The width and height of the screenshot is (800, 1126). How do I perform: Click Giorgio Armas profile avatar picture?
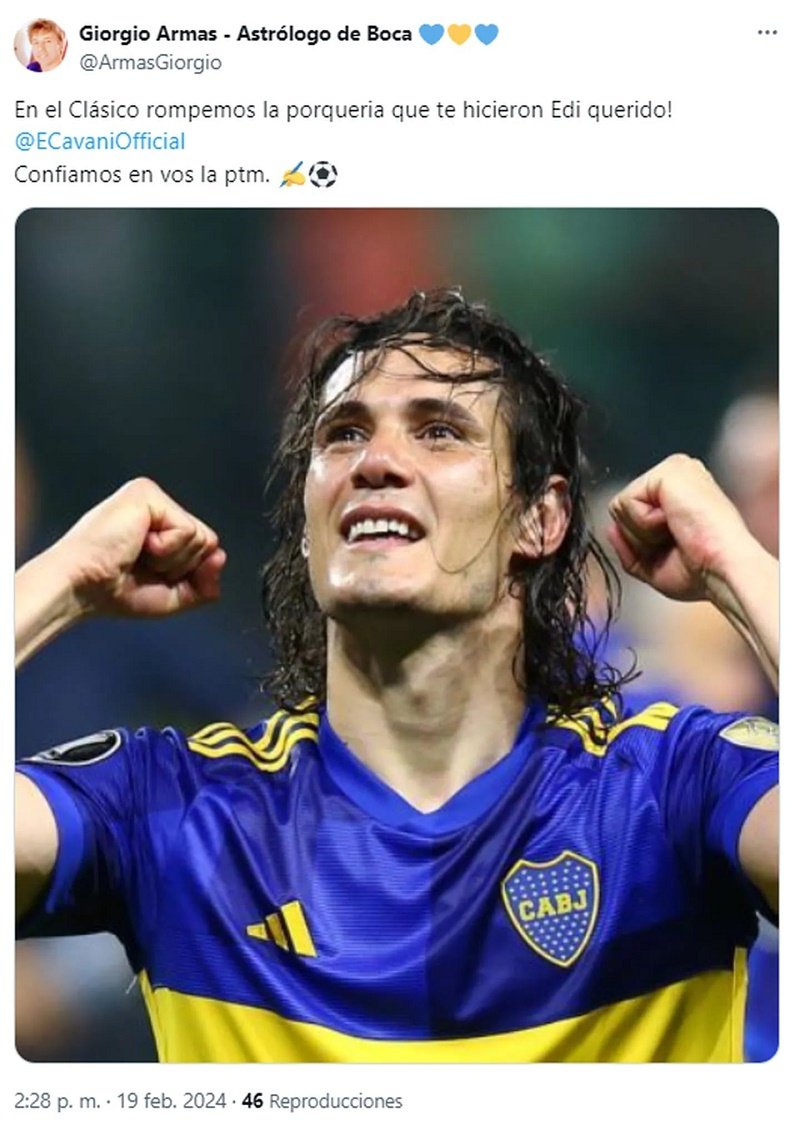tap(41, 46)
